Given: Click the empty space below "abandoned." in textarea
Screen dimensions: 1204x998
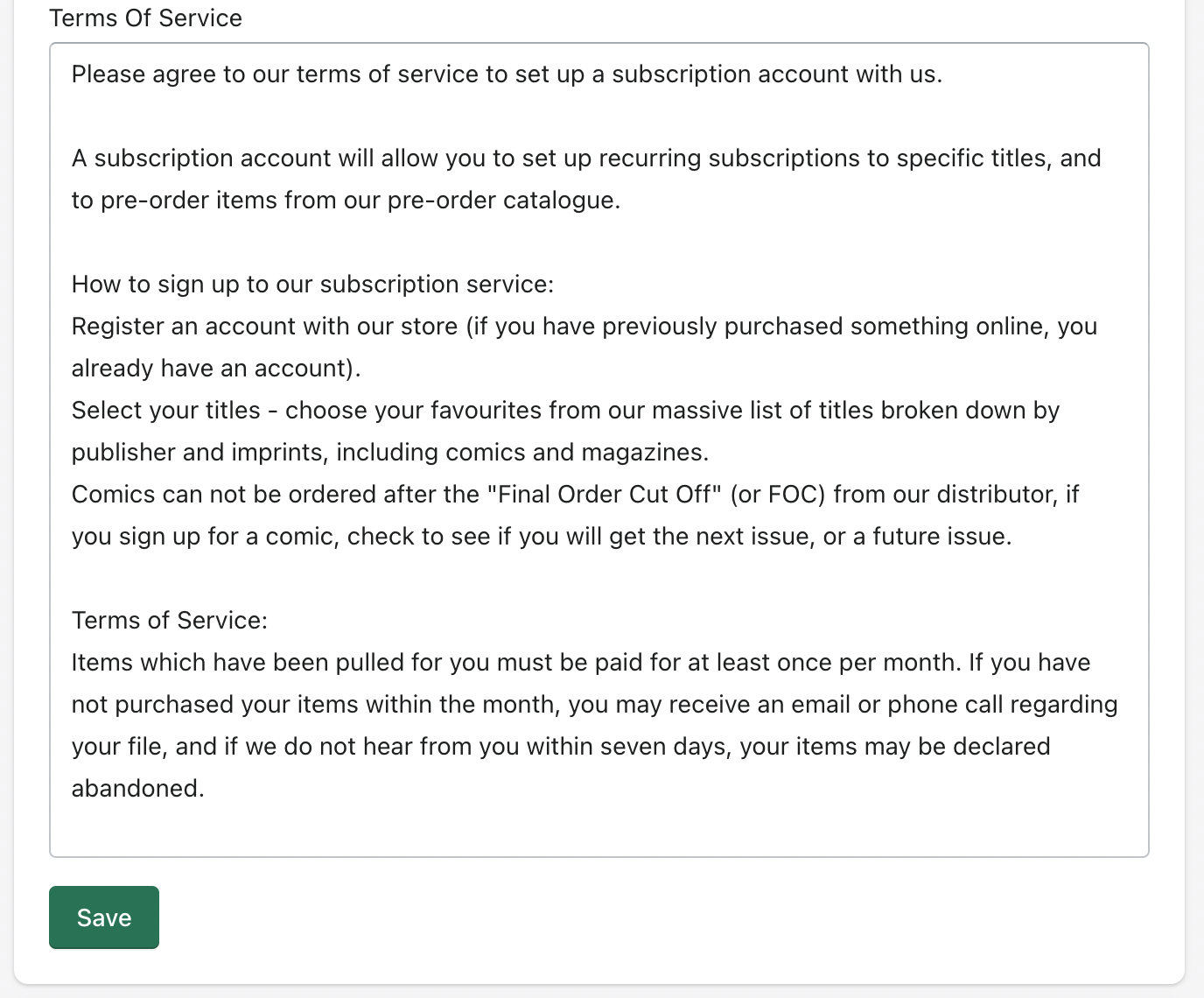Looking at the screenshot, I should (x=598, y=830).
